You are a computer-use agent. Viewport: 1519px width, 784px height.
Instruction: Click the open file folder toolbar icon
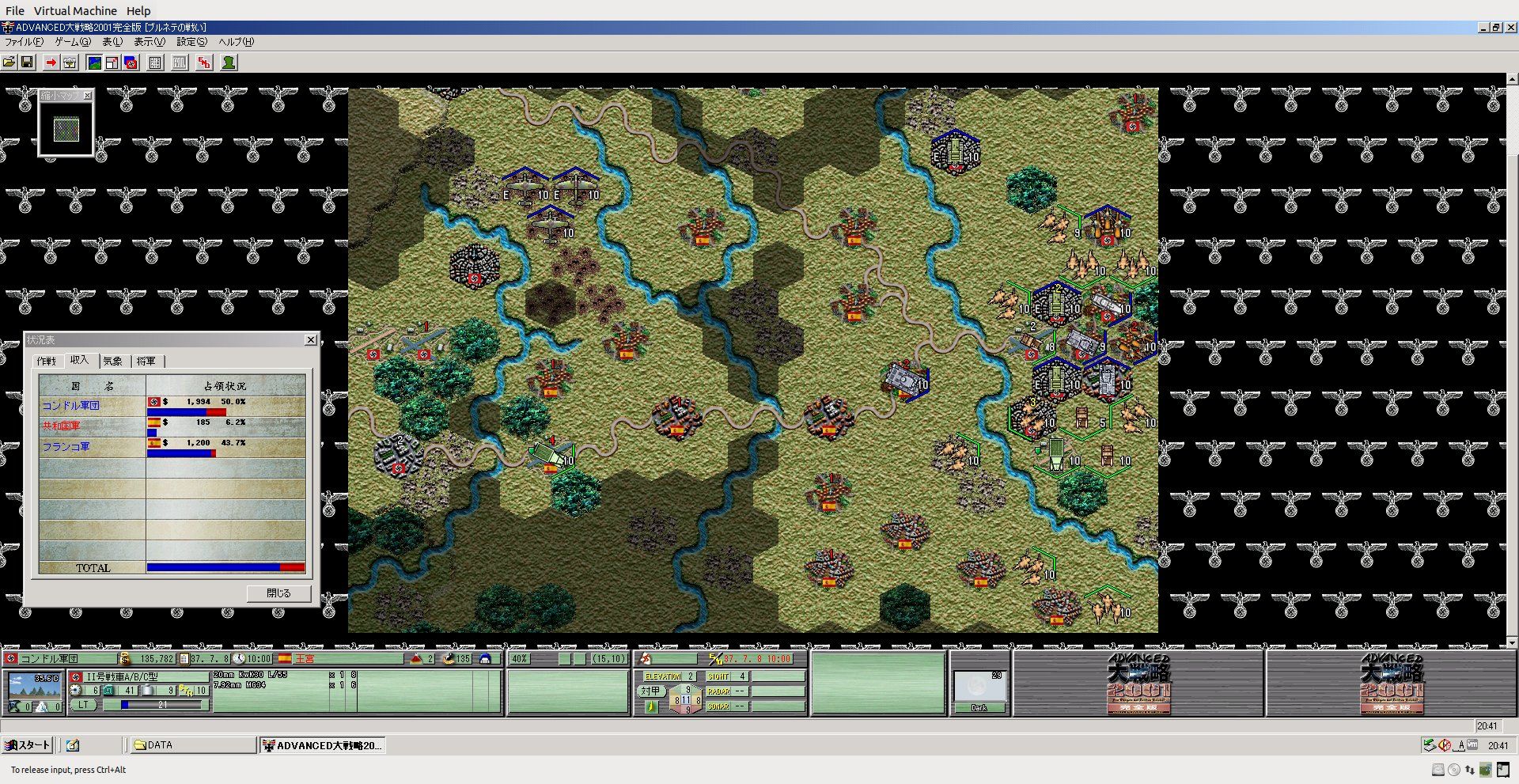(9, 62)
